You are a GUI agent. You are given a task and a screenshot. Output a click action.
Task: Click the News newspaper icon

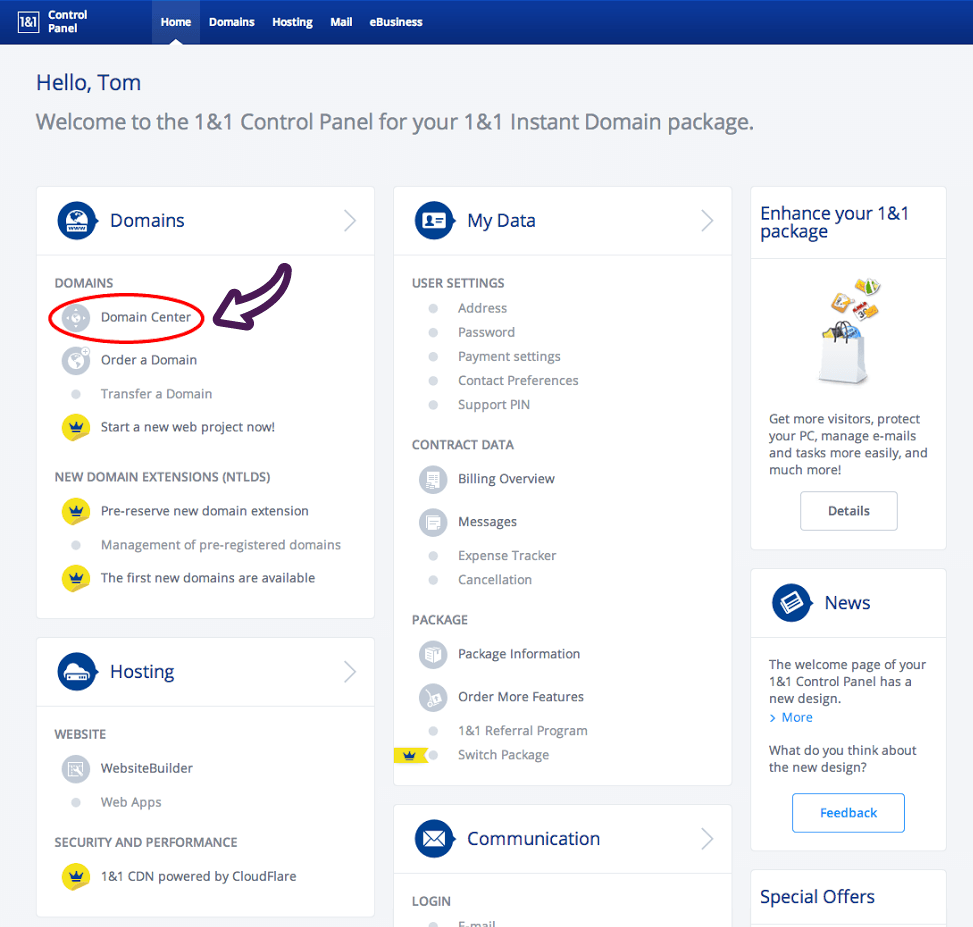pyautogui.click(x=792, y=602)
